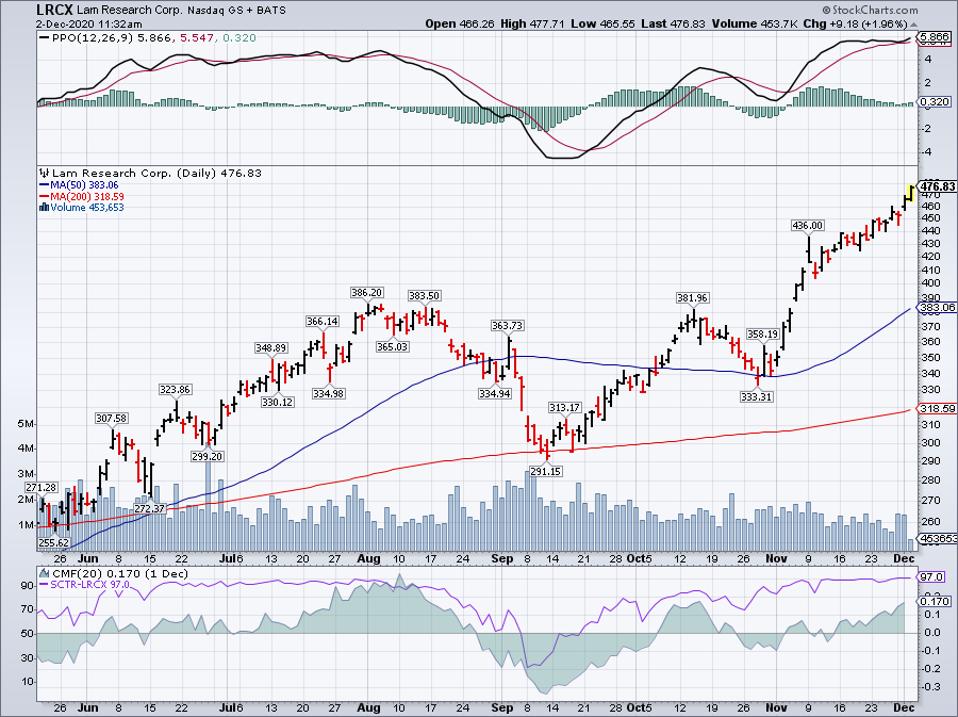This screenshot has width=958, height=717.
Task: Click the red 318.59 MA tag on right axis
Action: 938,409
